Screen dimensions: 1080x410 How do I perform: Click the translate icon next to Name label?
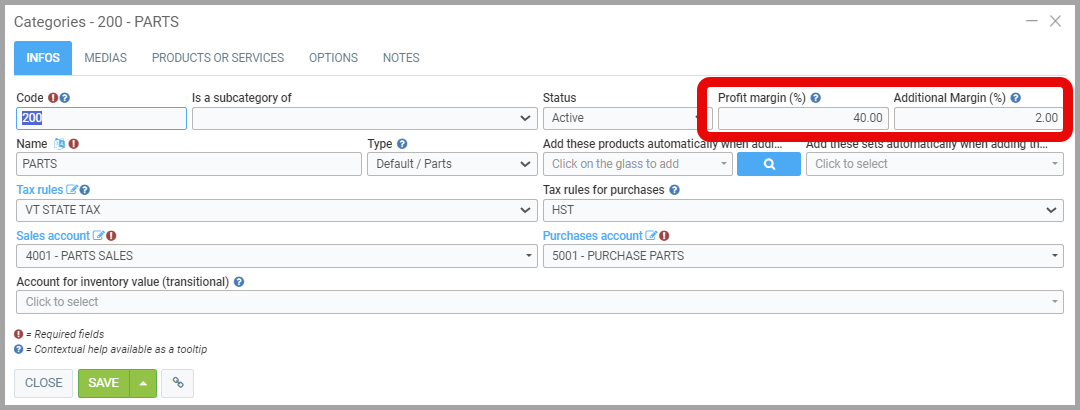point(59,144)
